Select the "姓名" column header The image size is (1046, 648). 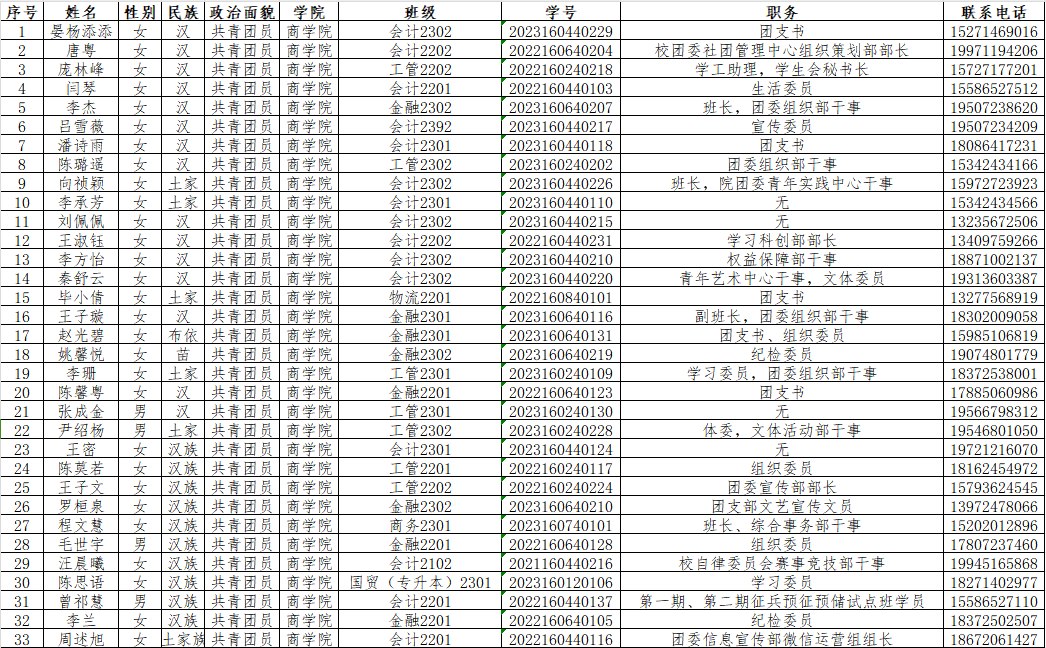[x=81, y=12]
